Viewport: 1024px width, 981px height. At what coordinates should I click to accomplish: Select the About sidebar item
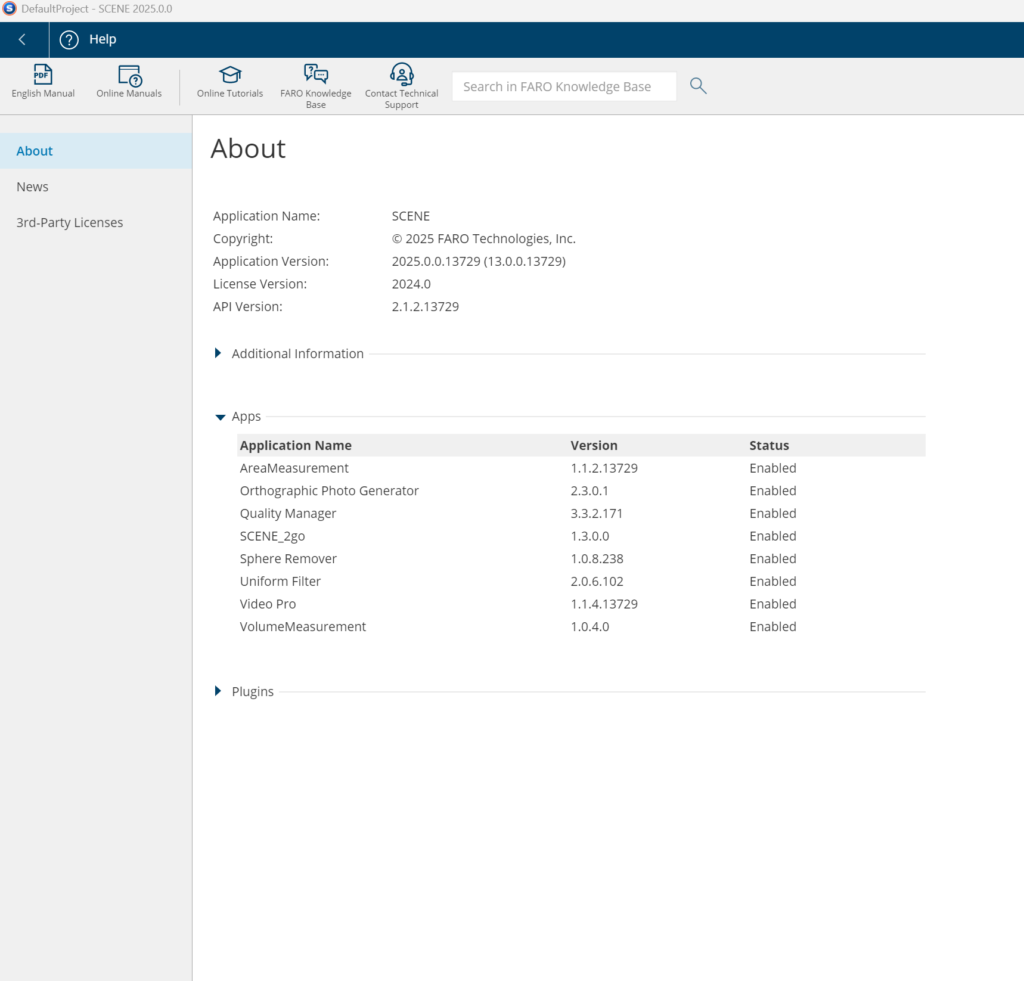point(35,151)
